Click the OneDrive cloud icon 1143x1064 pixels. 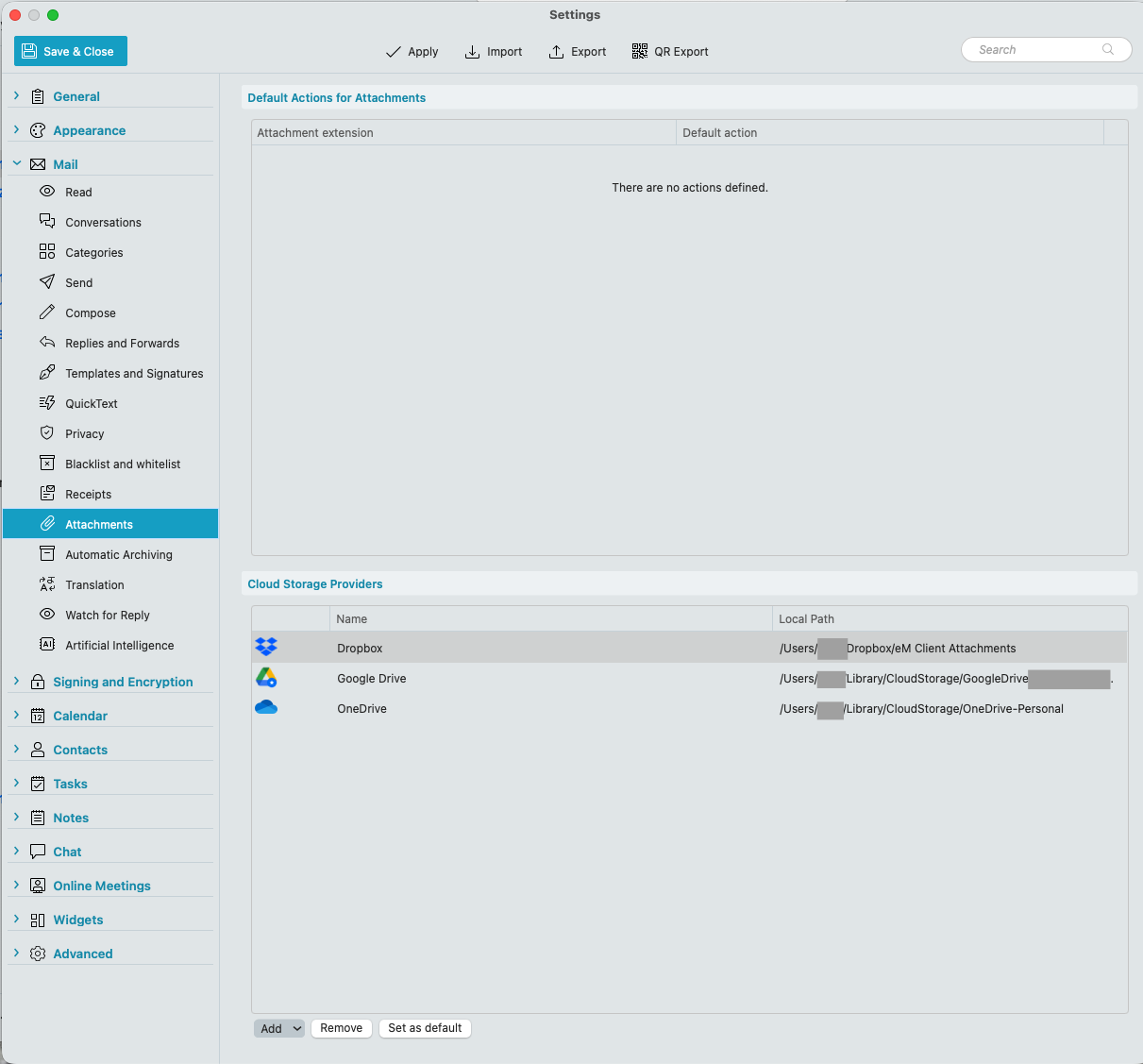tap(266, 707)
